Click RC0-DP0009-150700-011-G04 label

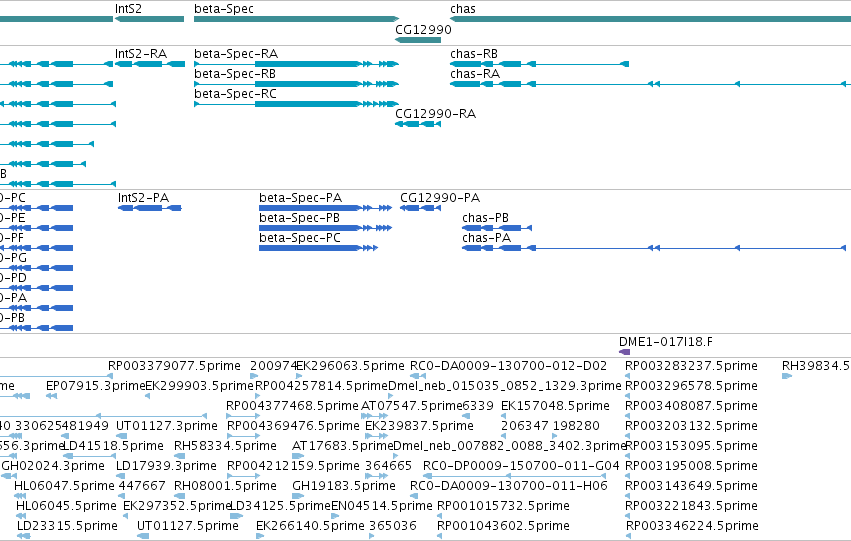[521, 467]
